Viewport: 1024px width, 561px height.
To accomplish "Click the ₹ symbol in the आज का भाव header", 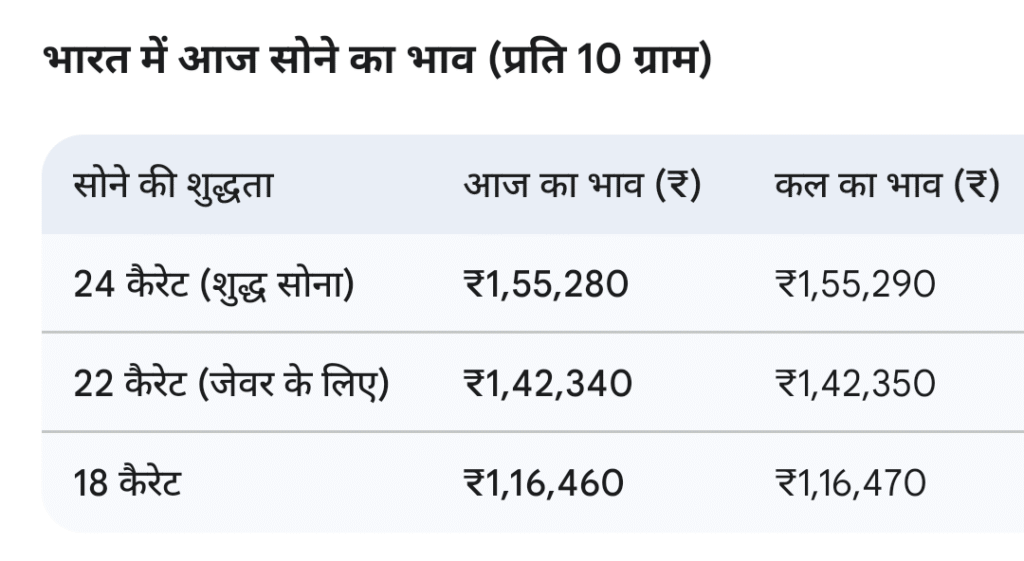I will [x=678, y=186].
